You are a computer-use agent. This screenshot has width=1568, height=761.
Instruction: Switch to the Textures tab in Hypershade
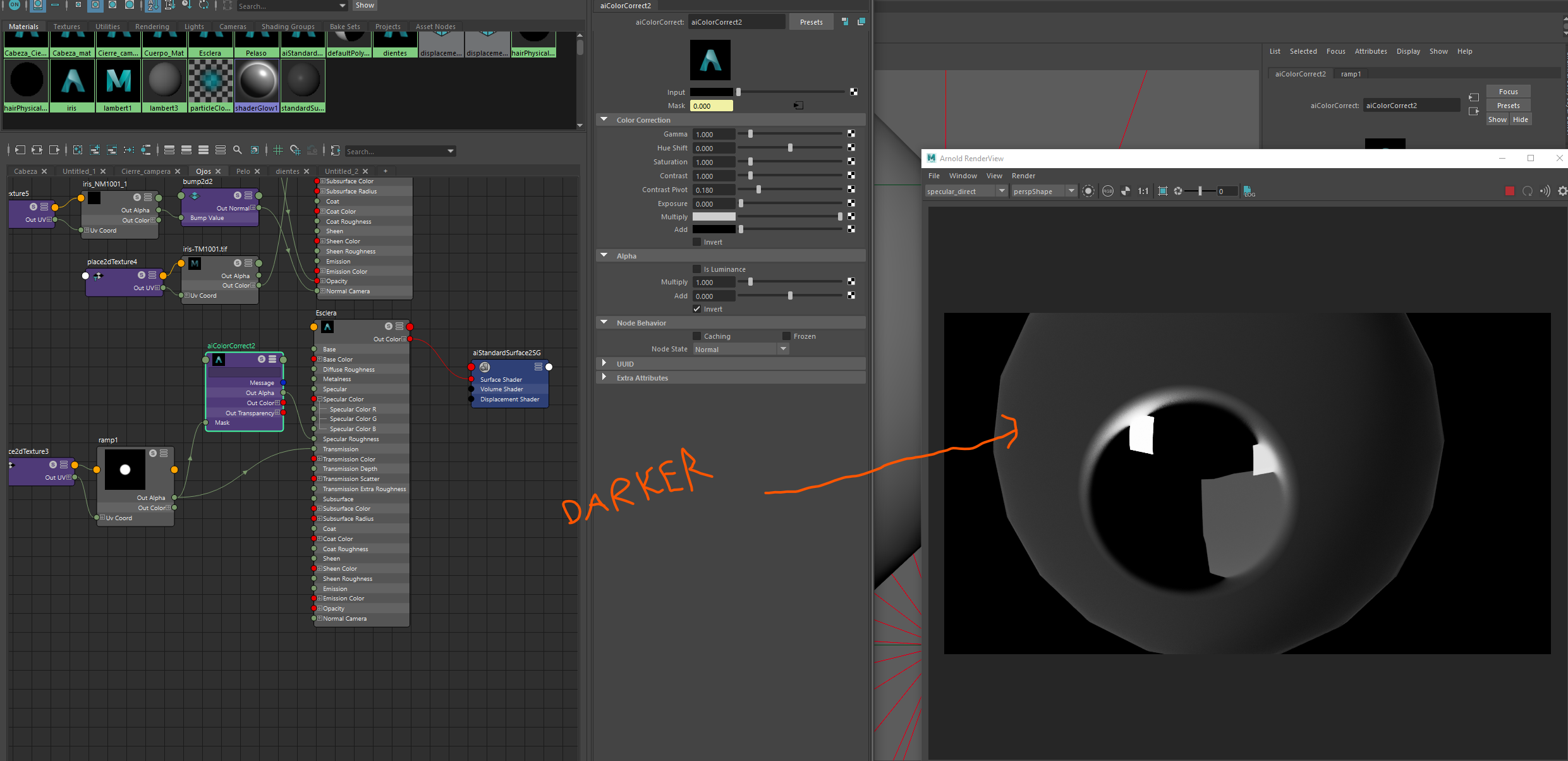click(x=66, y=26)
